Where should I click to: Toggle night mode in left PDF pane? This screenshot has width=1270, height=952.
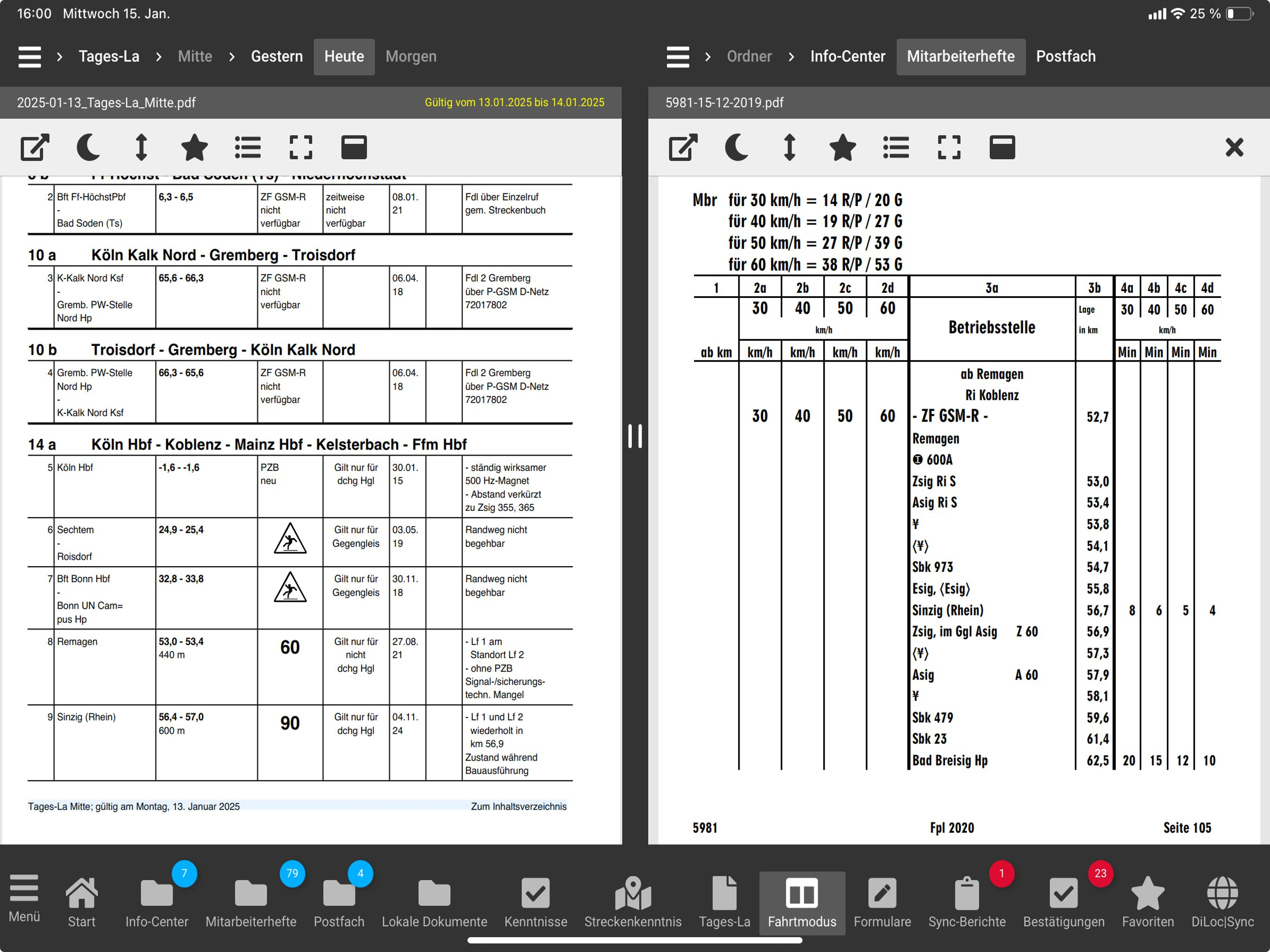point(88,147)
